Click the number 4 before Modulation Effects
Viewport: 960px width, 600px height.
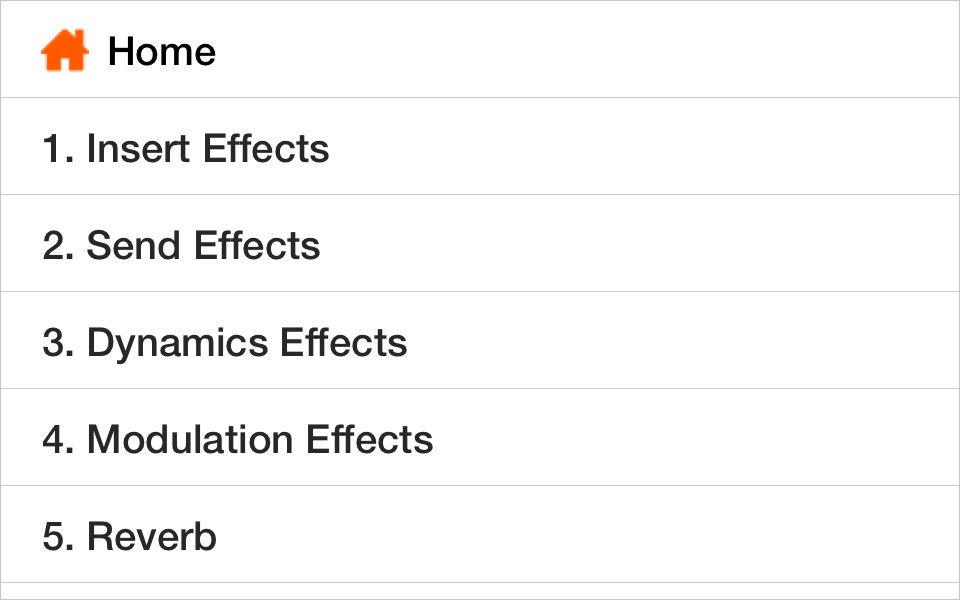coord(53,439)
